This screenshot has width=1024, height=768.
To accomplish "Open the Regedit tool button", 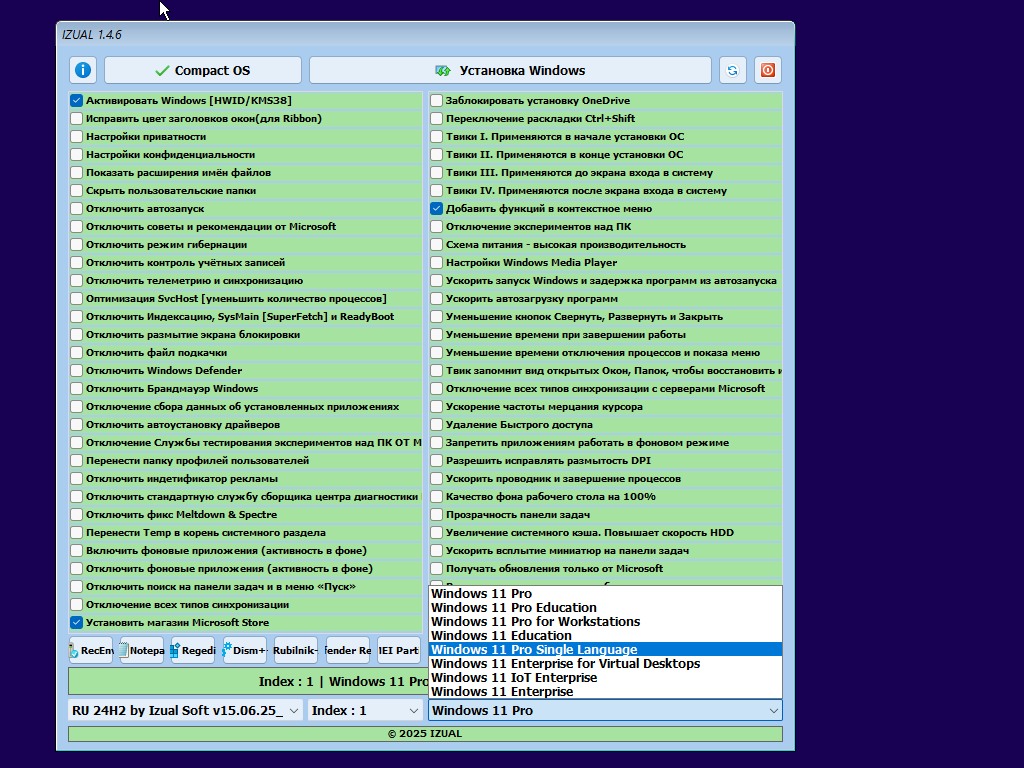I will click(x=193, y=650).
